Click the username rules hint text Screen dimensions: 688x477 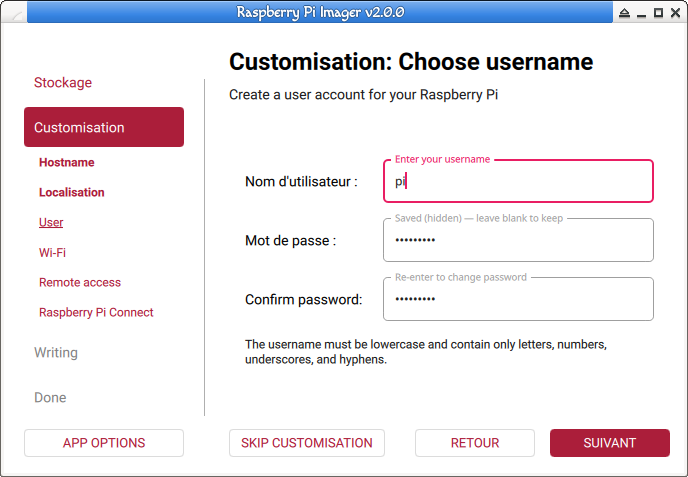coord(426,352)
